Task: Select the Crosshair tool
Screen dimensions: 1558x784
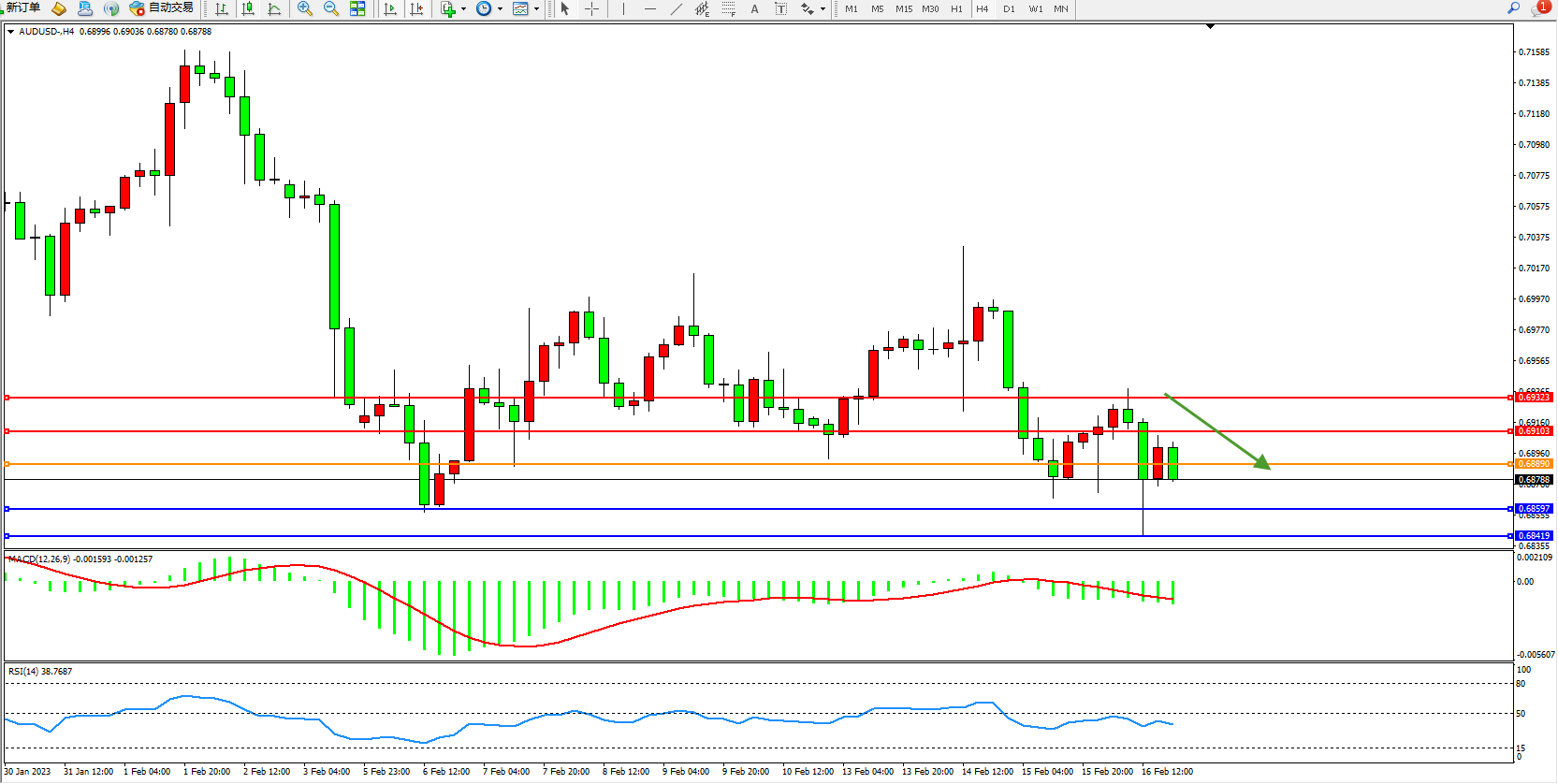Action: coord(592,8)
